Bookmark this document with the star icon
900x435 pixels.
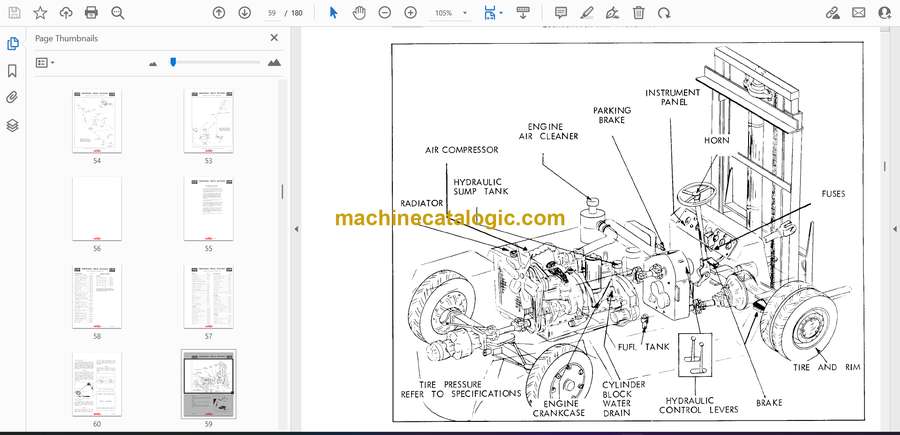point(40,13)
